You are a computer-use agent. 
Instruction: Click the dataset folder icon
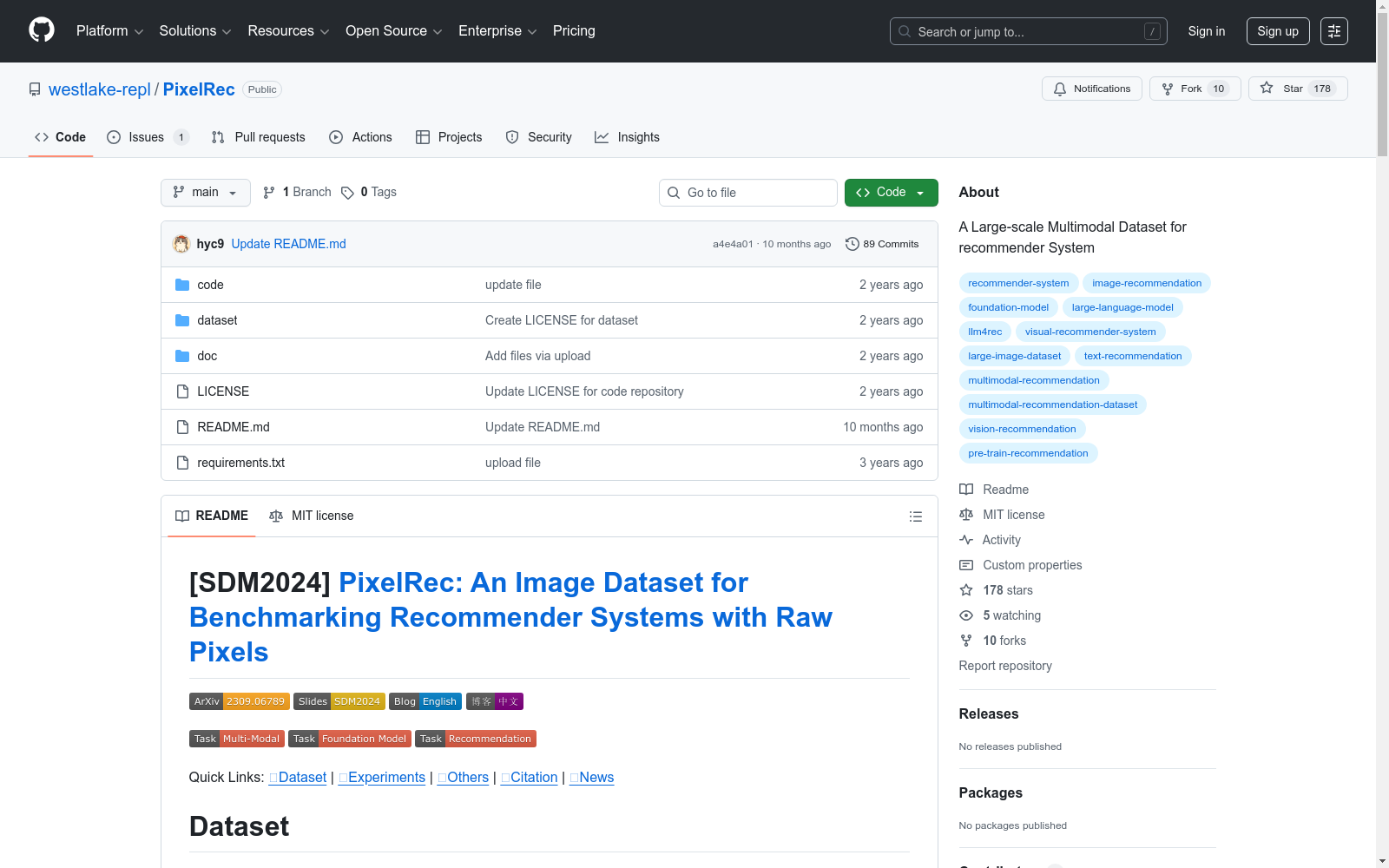[x=182, y=320]
